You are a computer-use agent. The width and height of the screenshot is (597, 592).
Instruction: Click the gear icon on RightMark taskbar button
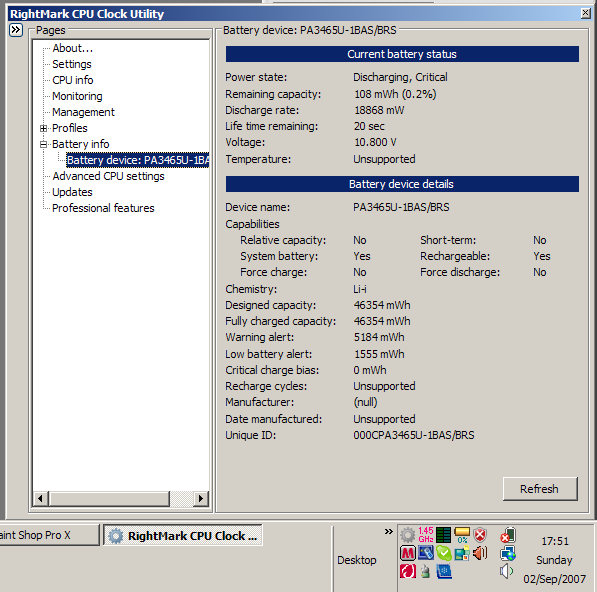116,536
